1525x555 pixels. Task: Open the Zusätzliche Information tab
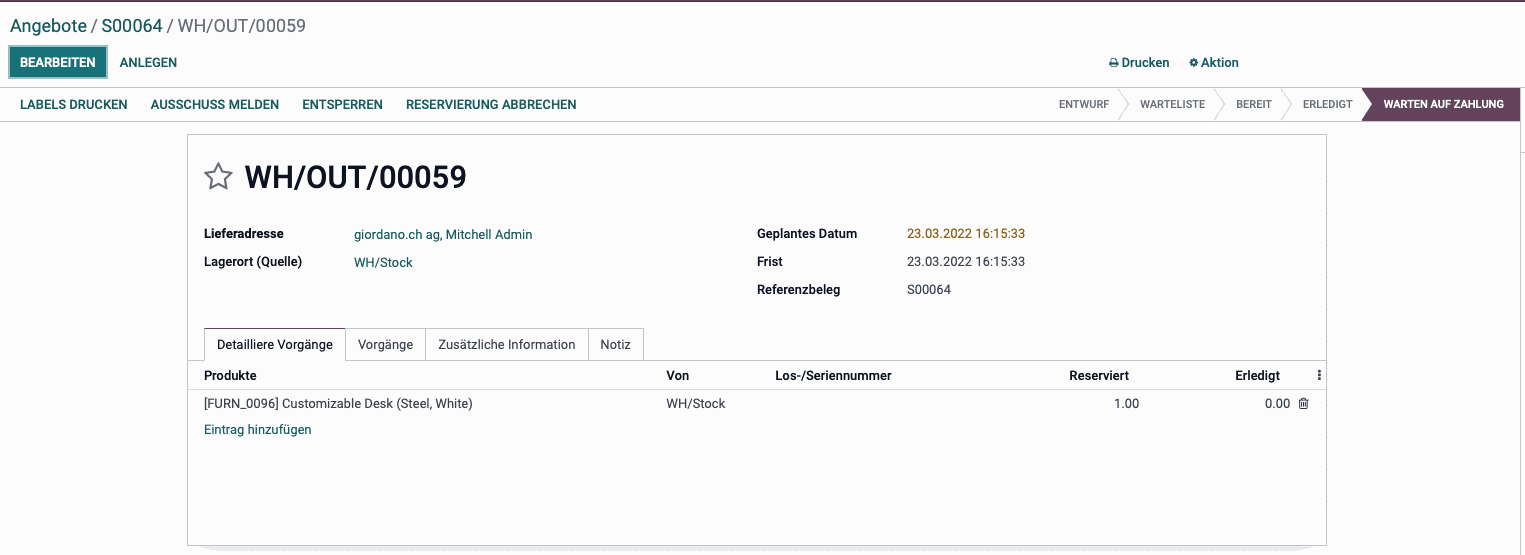[x=507, y=345]
